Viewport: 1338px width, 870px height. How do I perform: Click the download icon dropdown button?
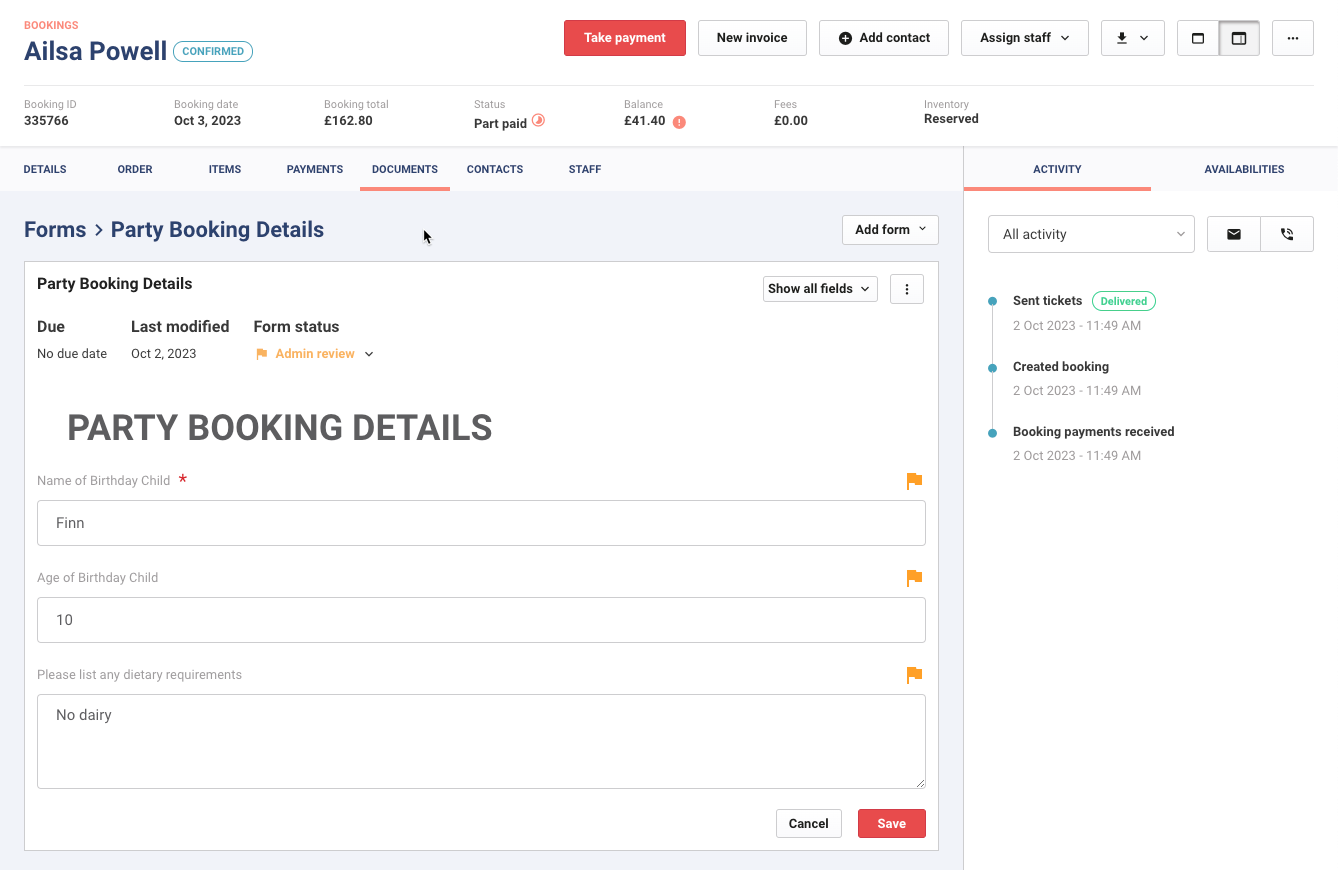coord(1132,38)
